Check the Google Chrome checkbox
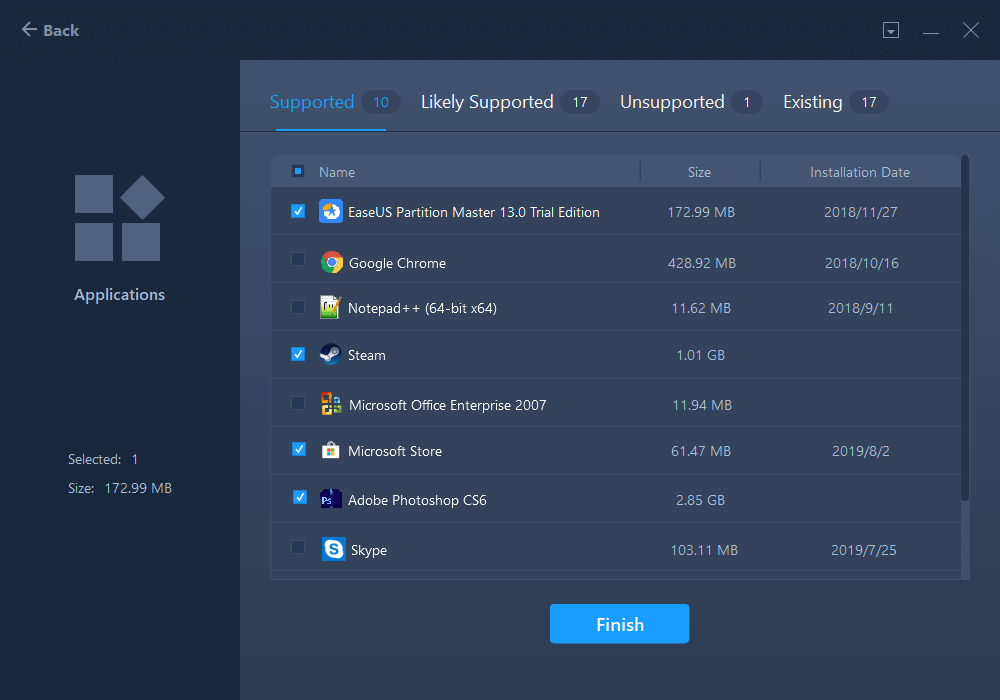This screenshot has width=1000, height=700. tap(298, 259)
